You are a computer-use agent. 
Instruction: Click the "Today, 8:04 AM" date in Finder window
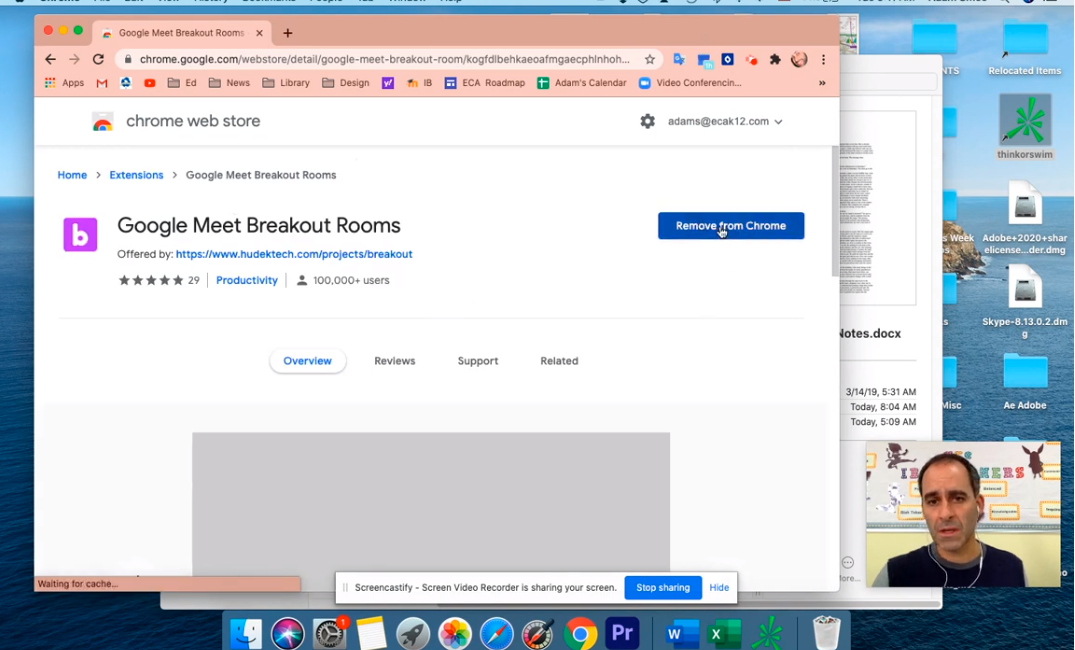click(x=883, y=407)
